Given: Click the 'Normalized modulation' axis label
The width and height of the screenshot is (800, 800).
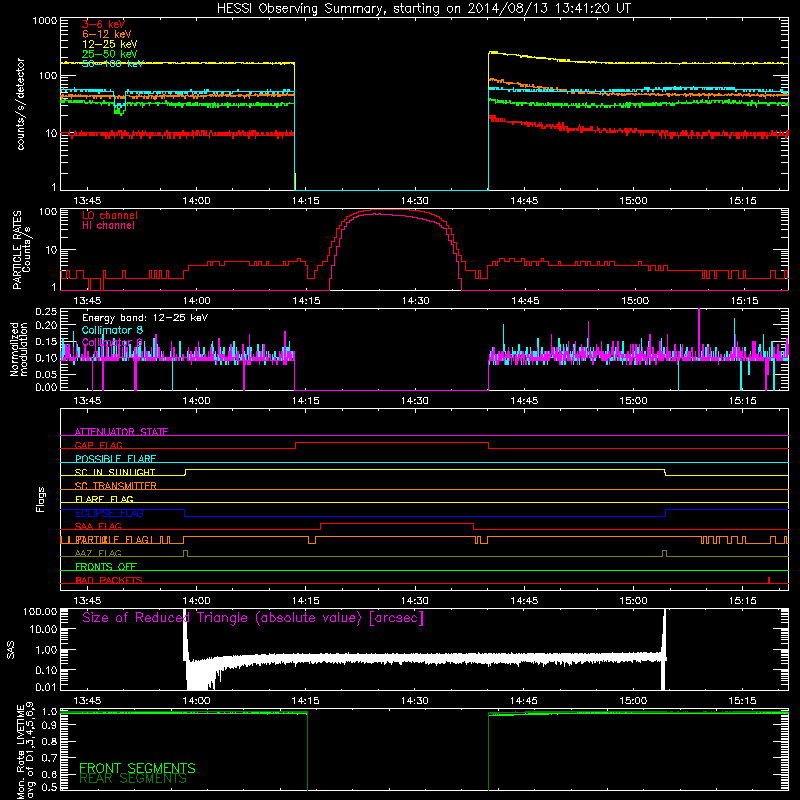Looking at the screenshot, I should click(19, 349).
